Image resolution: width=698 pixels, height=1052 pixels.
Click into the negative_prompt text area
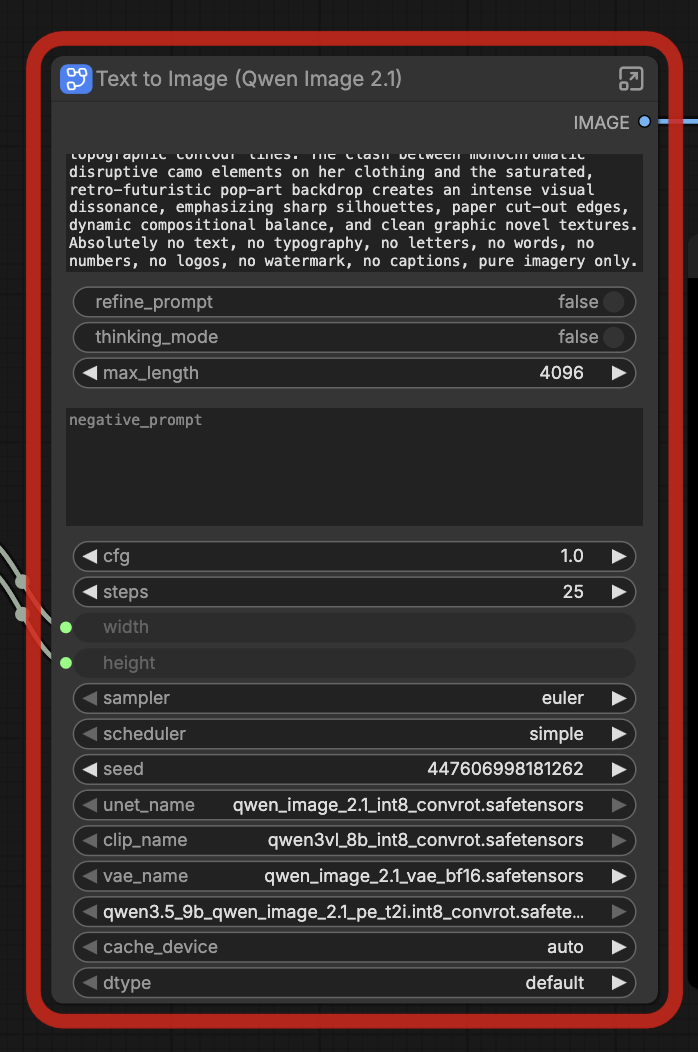[x=354, y=466]
